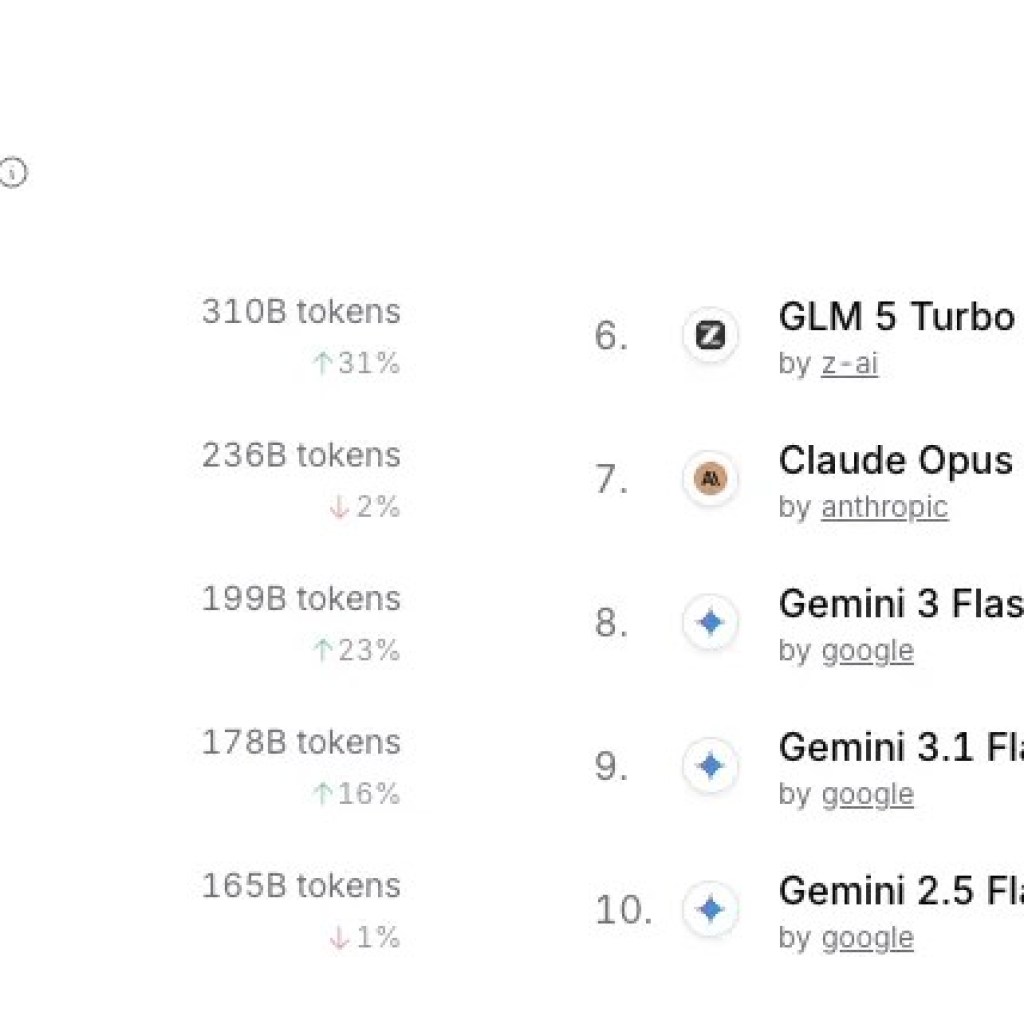Image resolution: width=1024 pixels, height=1024 pixels.
Task: Click the Claude Opus Anthropic logo icon
Action: [x=710, y=480]
